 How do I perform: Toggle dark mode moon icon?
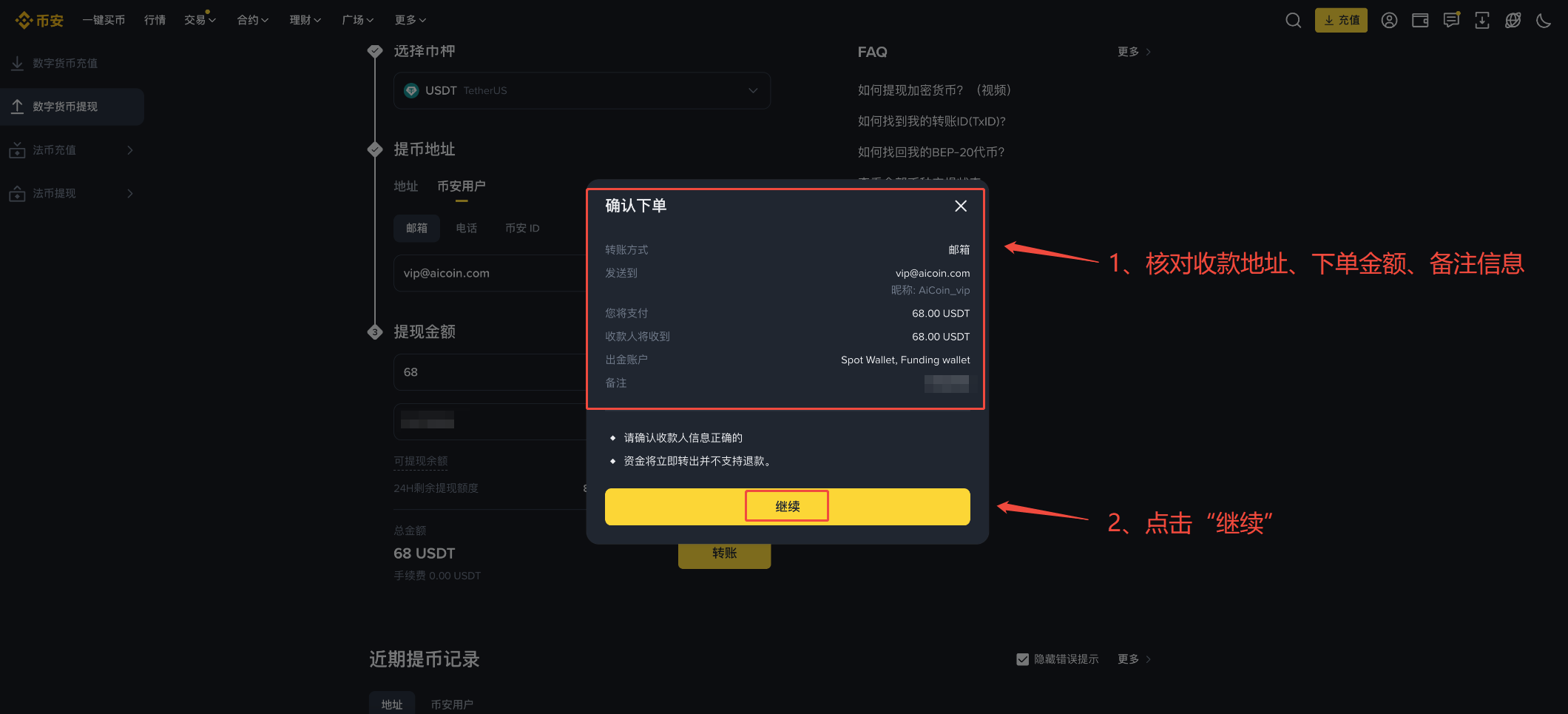[1544, 20]
